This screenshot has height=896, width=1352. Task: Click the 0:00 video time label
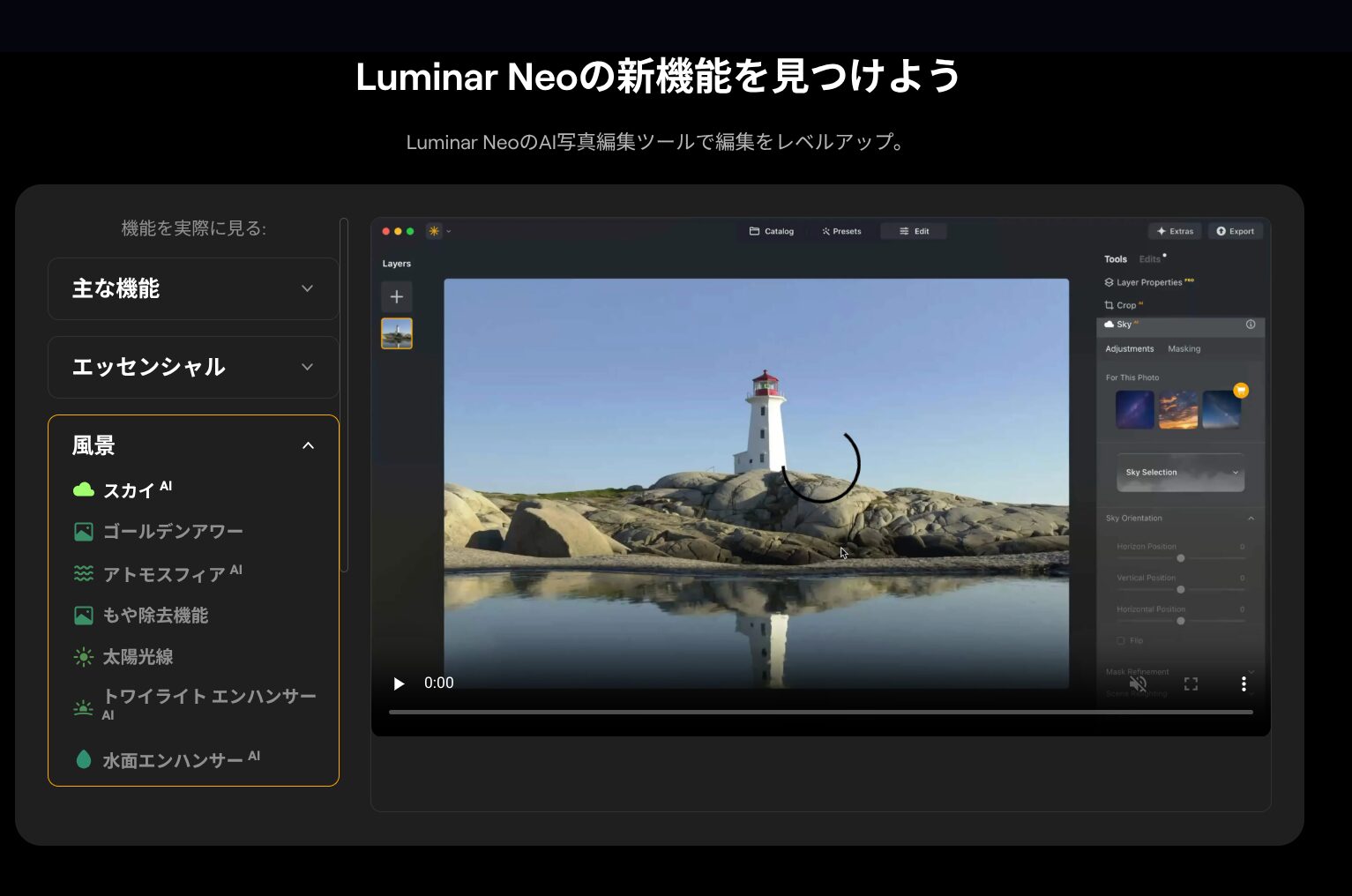coord(439,683)
